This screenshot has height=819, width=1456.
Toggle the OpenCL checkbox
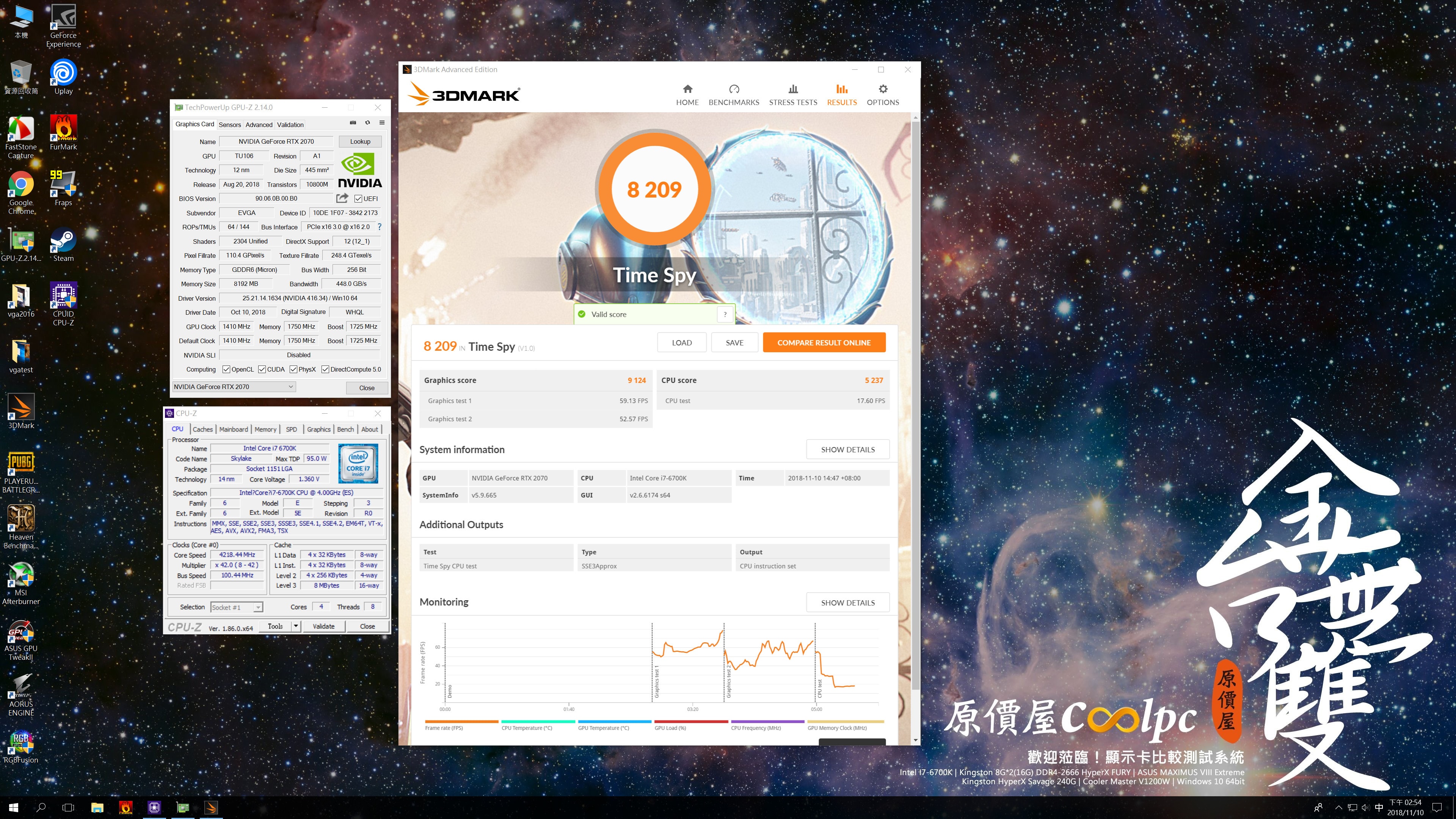(x=226, y=370)
